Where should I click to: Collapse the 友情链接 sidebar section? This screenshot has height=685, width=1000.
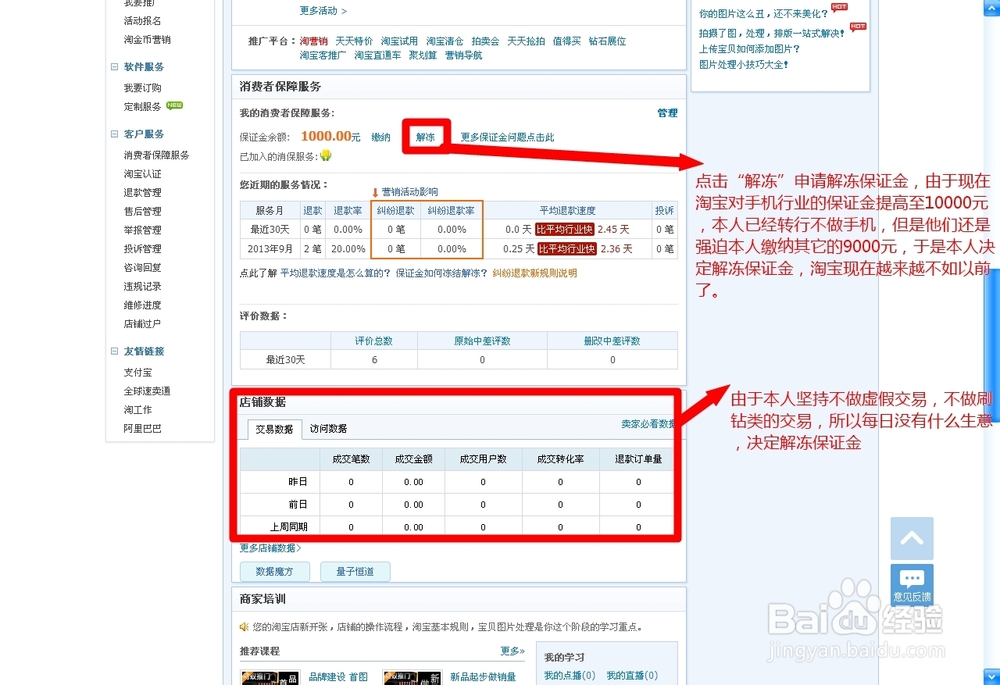pyautogui.click(x=114, y=351)
